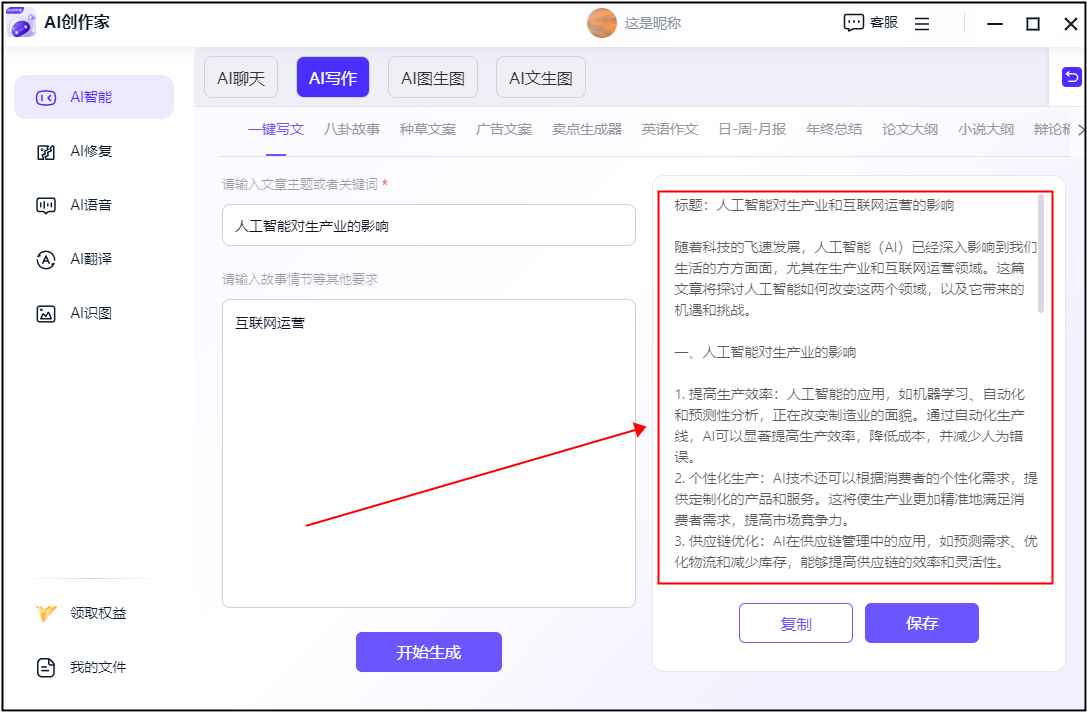Click the user avatar picture
This screenshot has height=712, width=1087.
602,23
